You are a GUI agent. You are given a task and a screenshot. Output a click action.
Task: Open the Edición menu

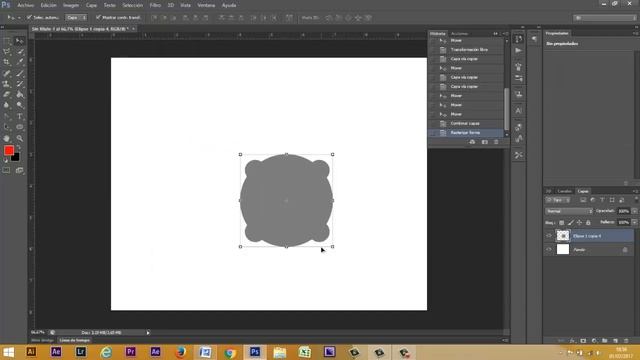point(48,5)
